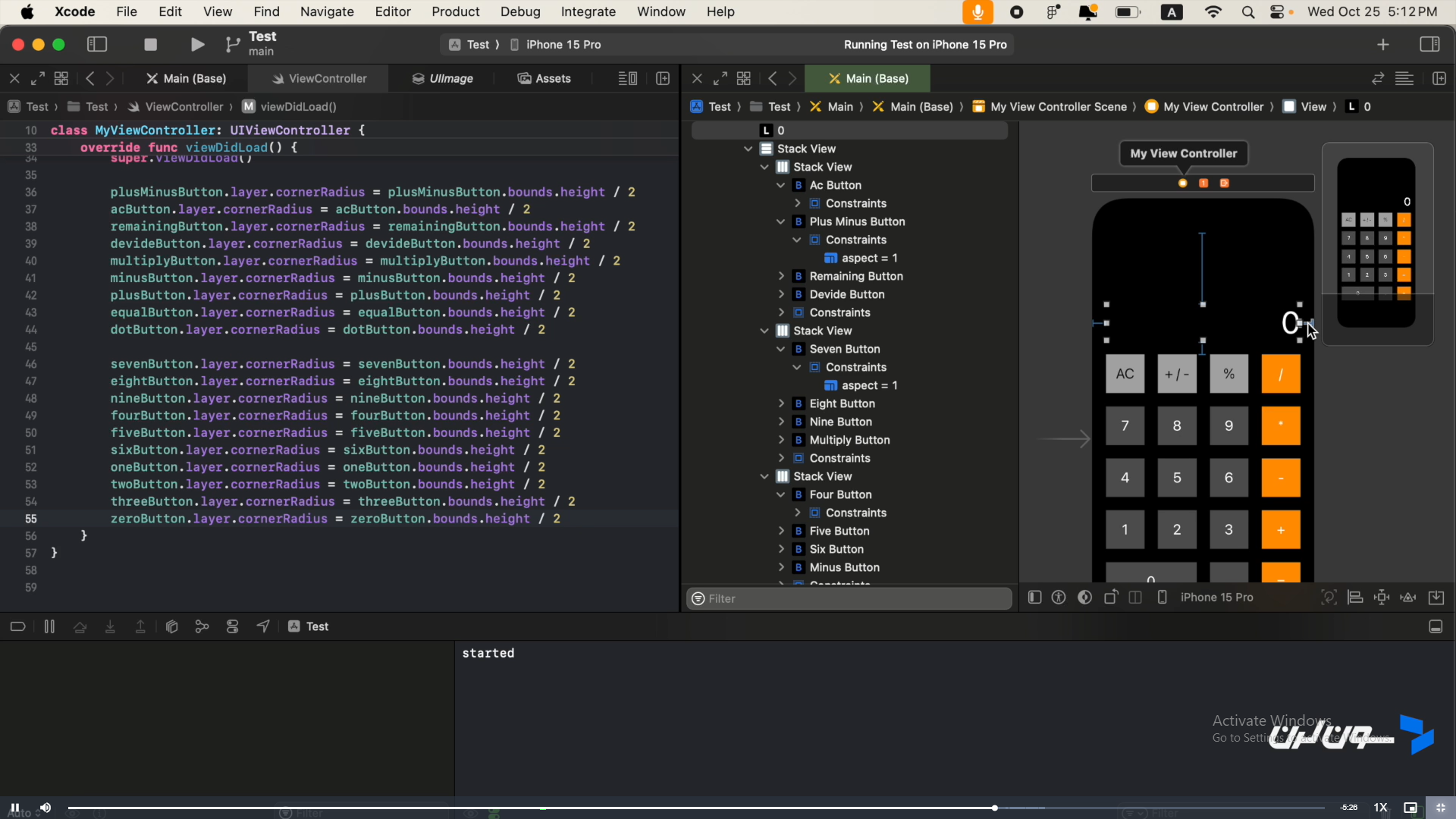Click the canvas minimap thumbnail
Screen dimensions: 1456x819
(x=1377, y=243)
